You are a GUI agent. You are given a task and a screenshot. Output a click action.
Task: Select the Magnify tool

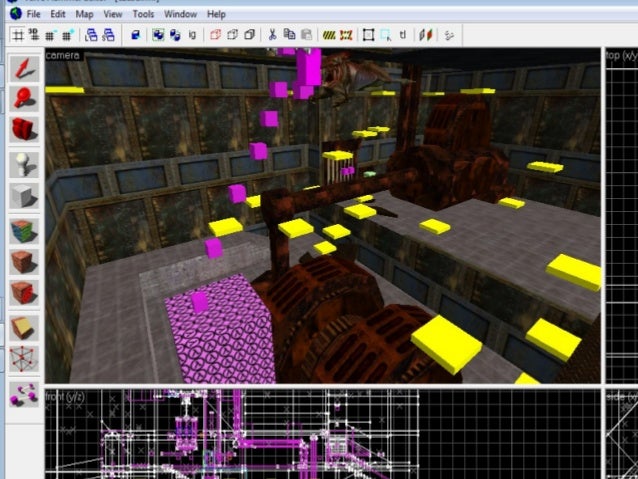point(24,98)
